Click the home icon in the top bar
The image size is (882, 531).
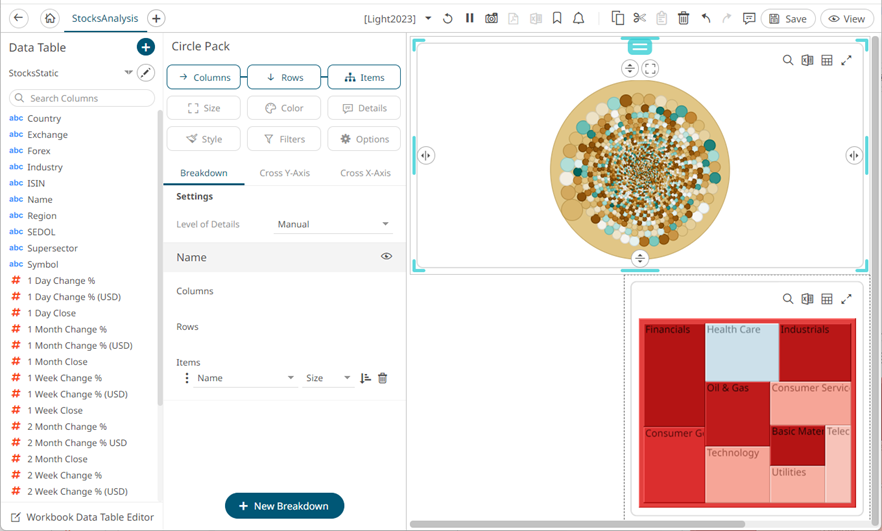point(50,18)
